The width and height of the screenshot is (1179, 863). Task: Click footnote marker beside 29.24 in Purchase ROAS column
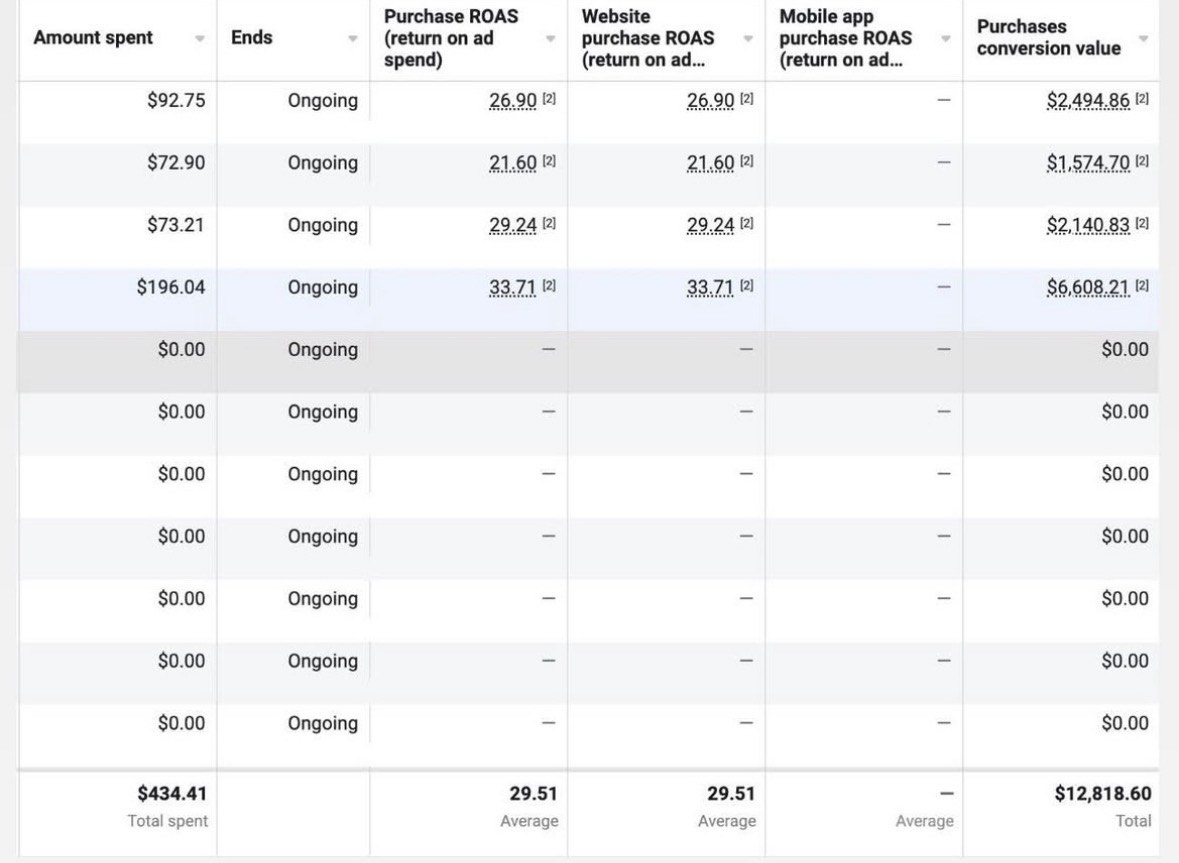coord(549,225)
